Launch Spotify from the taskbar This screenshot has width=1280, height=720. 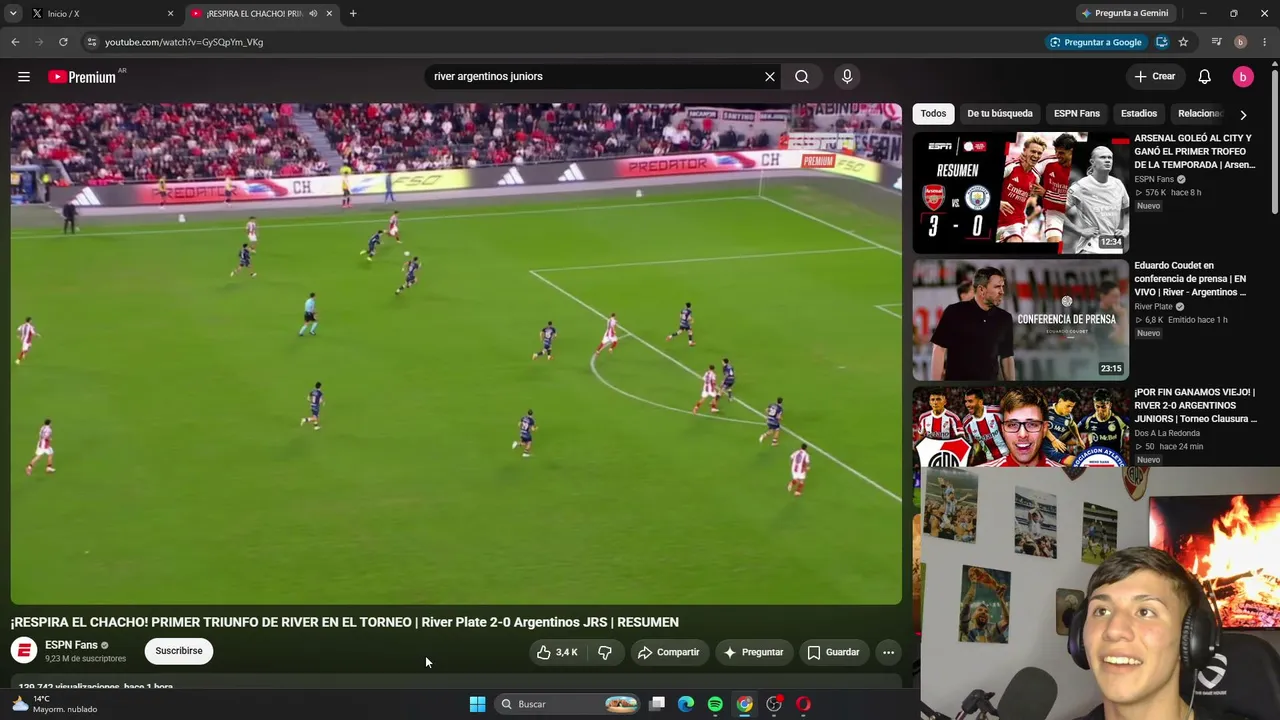pyautogui.click(x=715, y=704)
